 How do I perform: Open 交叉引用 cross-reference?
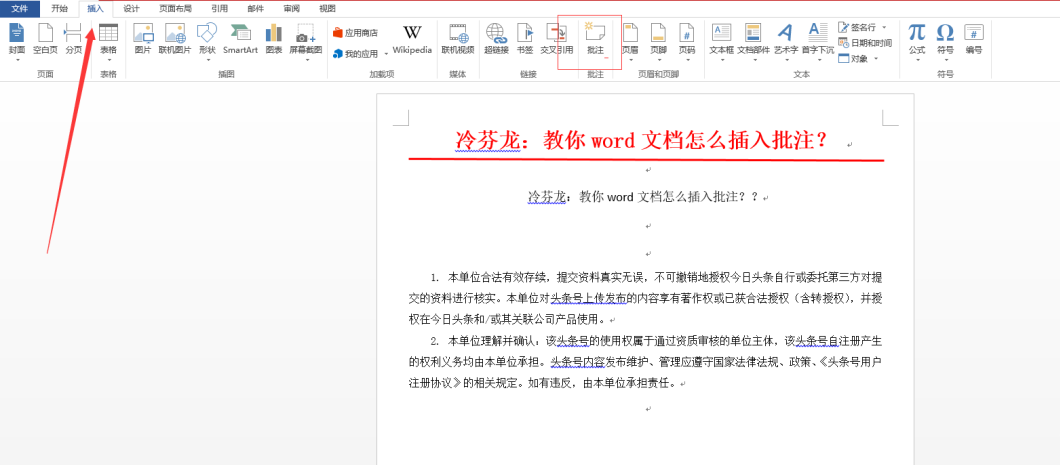[556, 39]
